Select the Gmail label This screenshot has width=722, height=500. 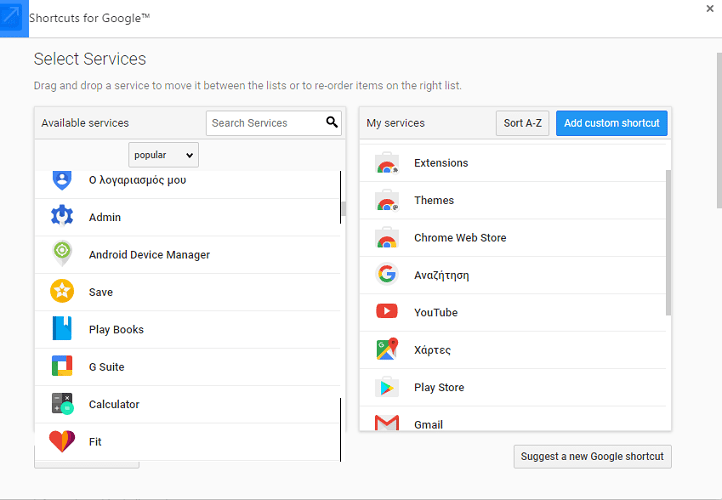[428, 424]
